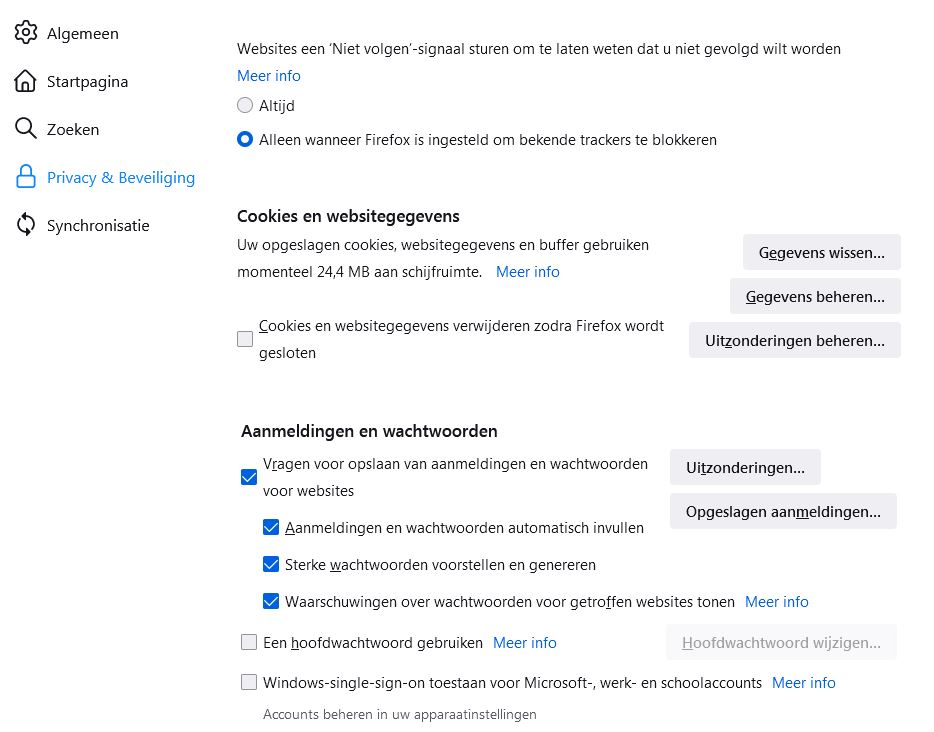
Task: Select 'Alleen wanneer Firefox is ingesteld' radio option
Action: click(245, 140)
